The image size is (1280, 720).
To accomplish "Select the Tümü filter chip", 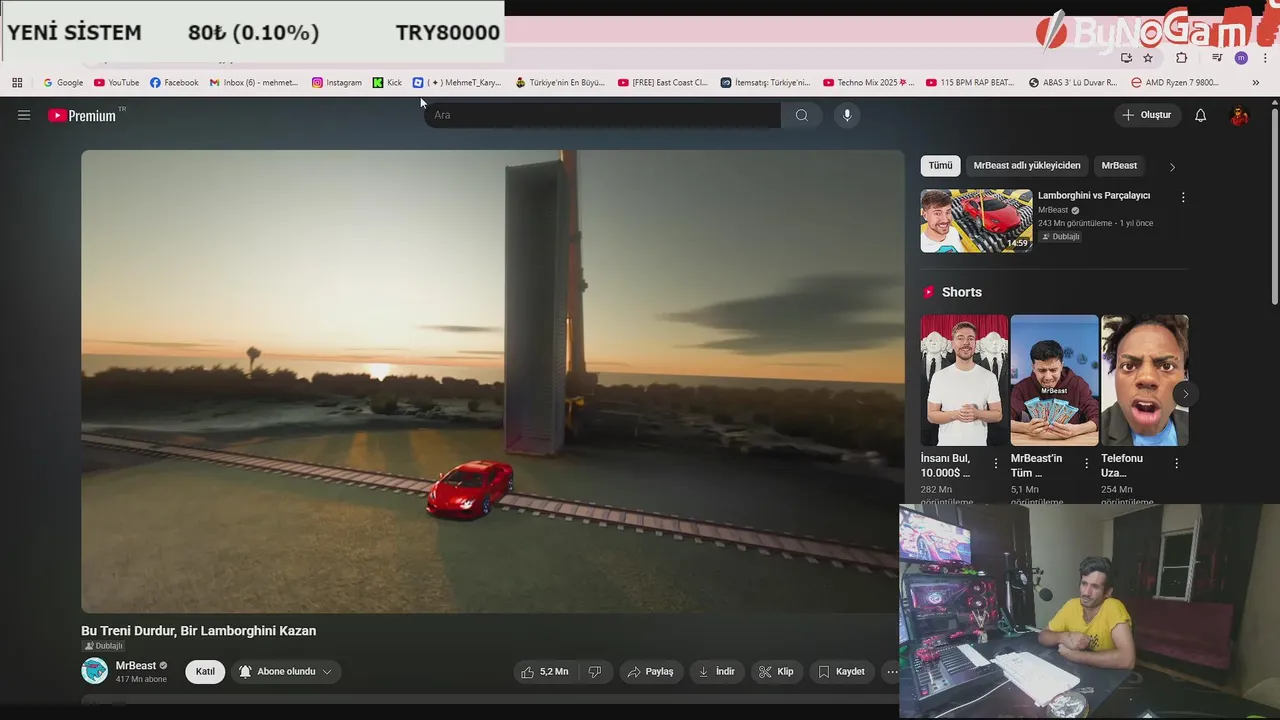I will point(940,166).
